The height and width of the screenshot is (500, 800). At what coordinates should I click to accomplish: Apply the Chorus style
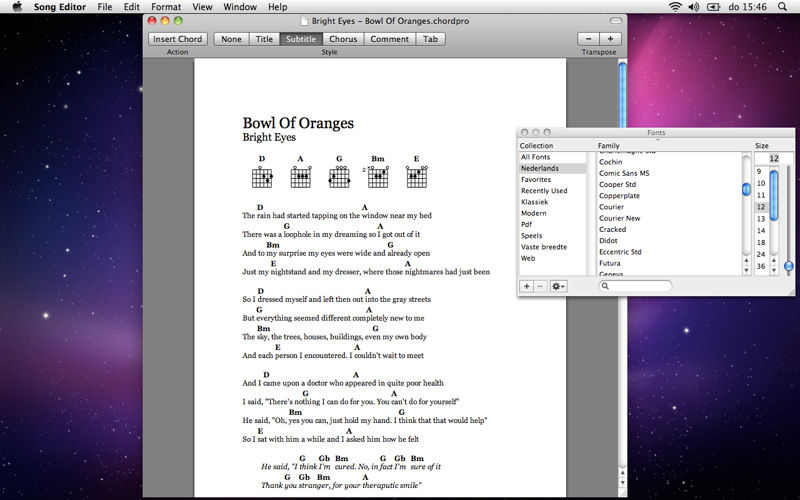[x=343, y=39]
